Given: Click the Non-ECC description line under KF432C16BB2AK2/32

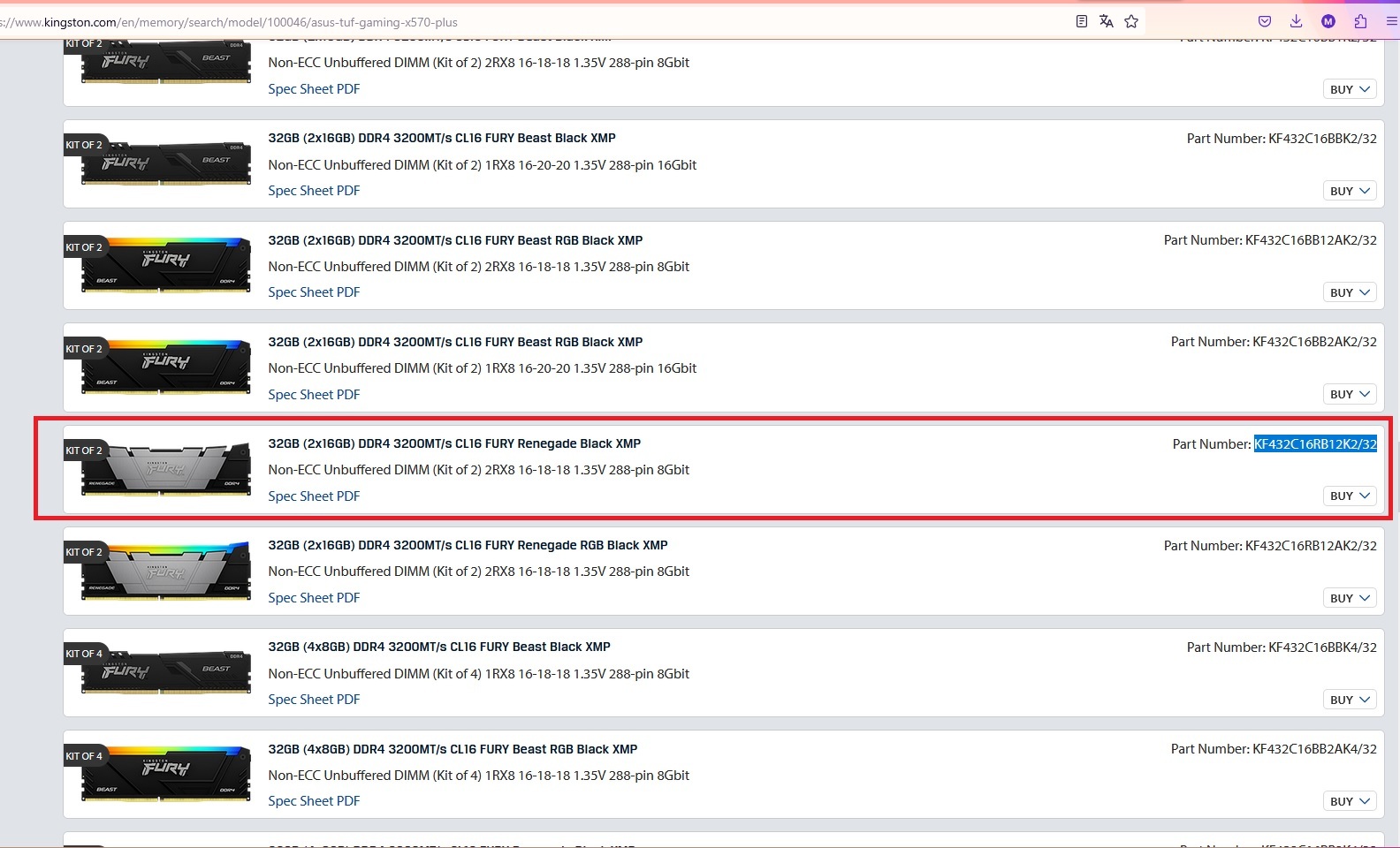Looking at the screenshot, I should pyautogui.click(x=483, y=368).
